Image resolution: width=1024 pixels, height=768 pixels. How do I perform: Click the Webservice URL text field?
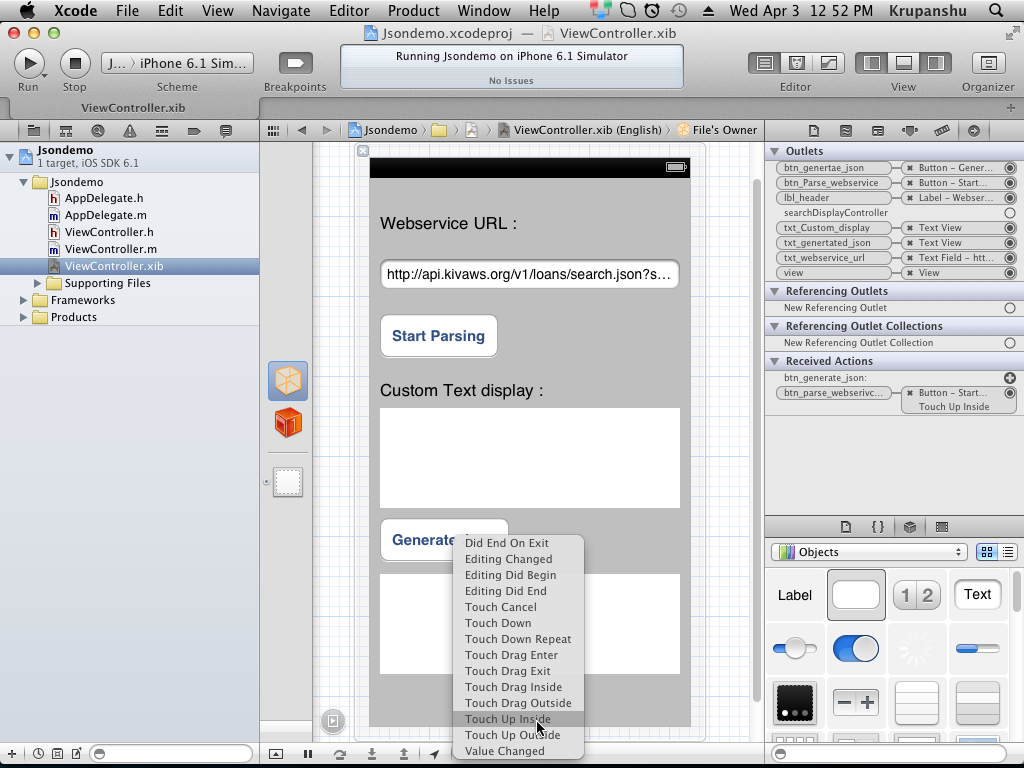(529, 274)
